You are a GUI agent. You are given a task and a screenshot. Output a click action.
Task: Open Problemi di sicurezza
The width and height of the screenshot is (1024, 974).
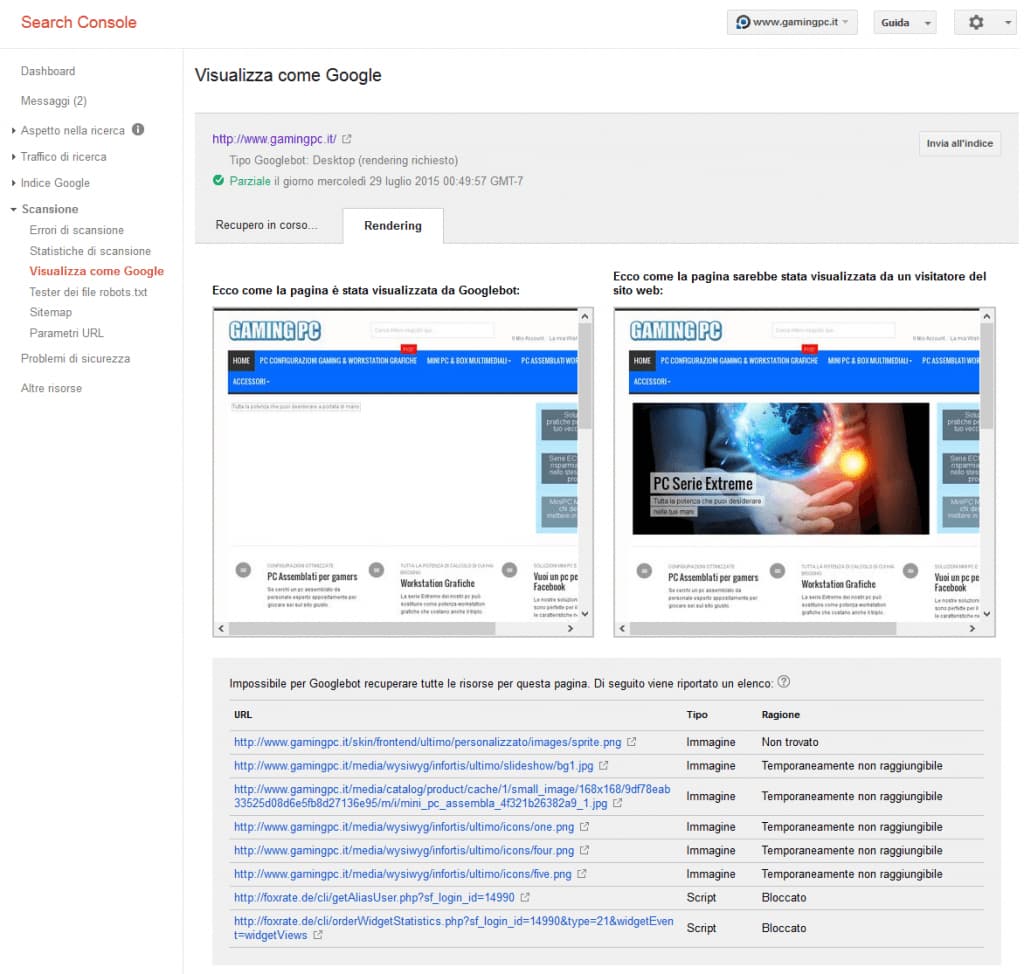[75, 358]
